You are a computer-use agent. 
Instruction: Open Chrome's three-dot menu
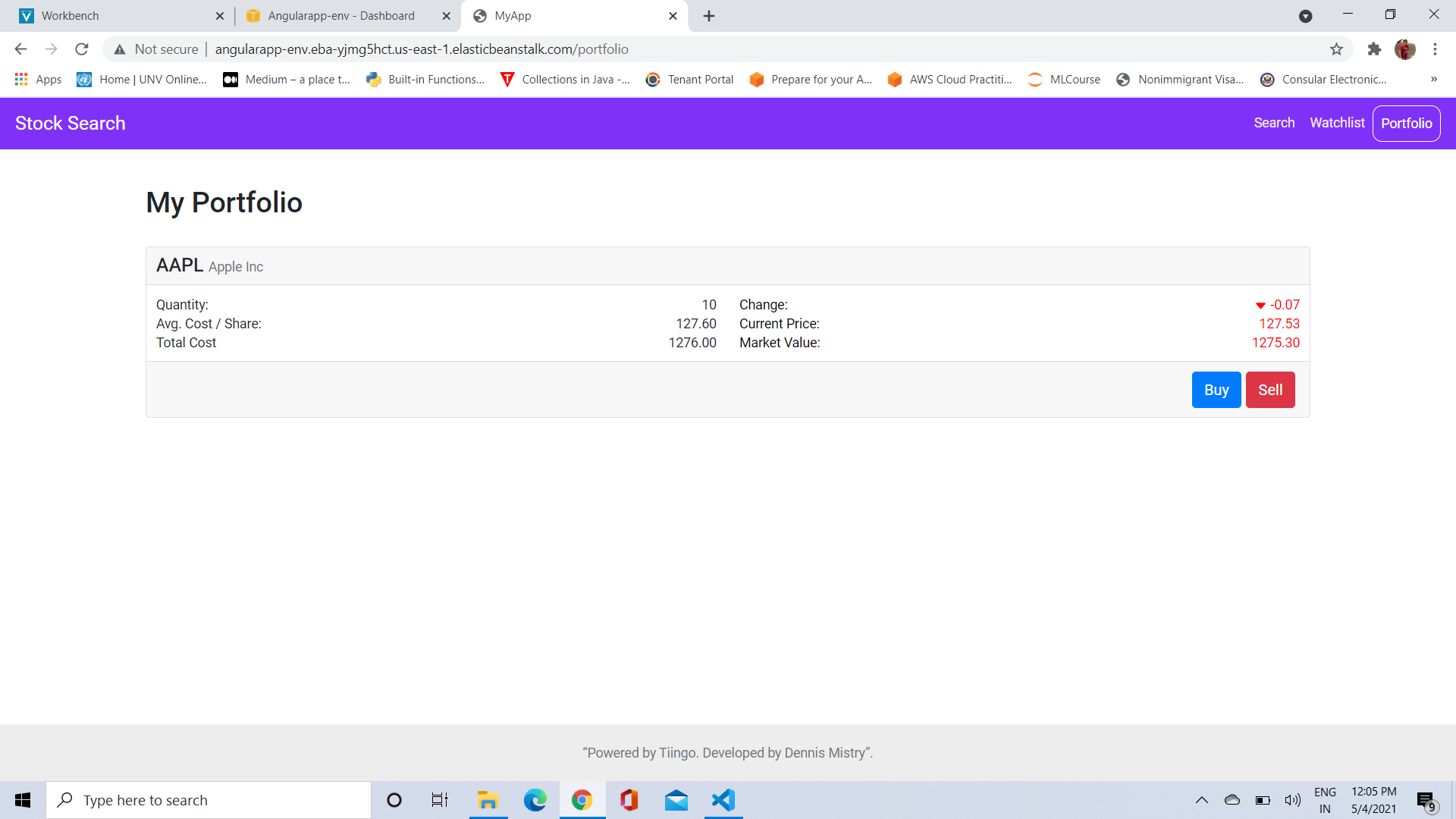[1434, 49]
